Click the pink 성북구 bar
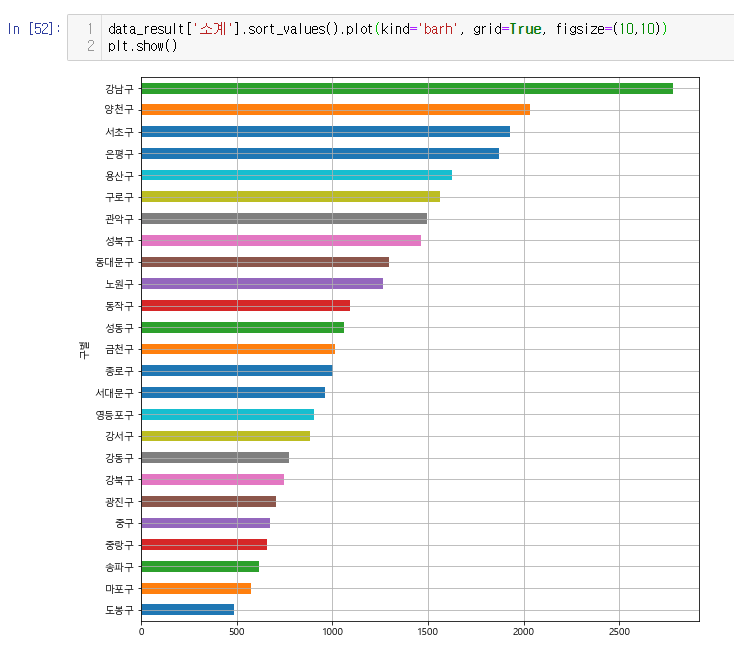Image resolution: width=734 pixels, height=655 pixels. pyautogui.click(x=280, y=240)
